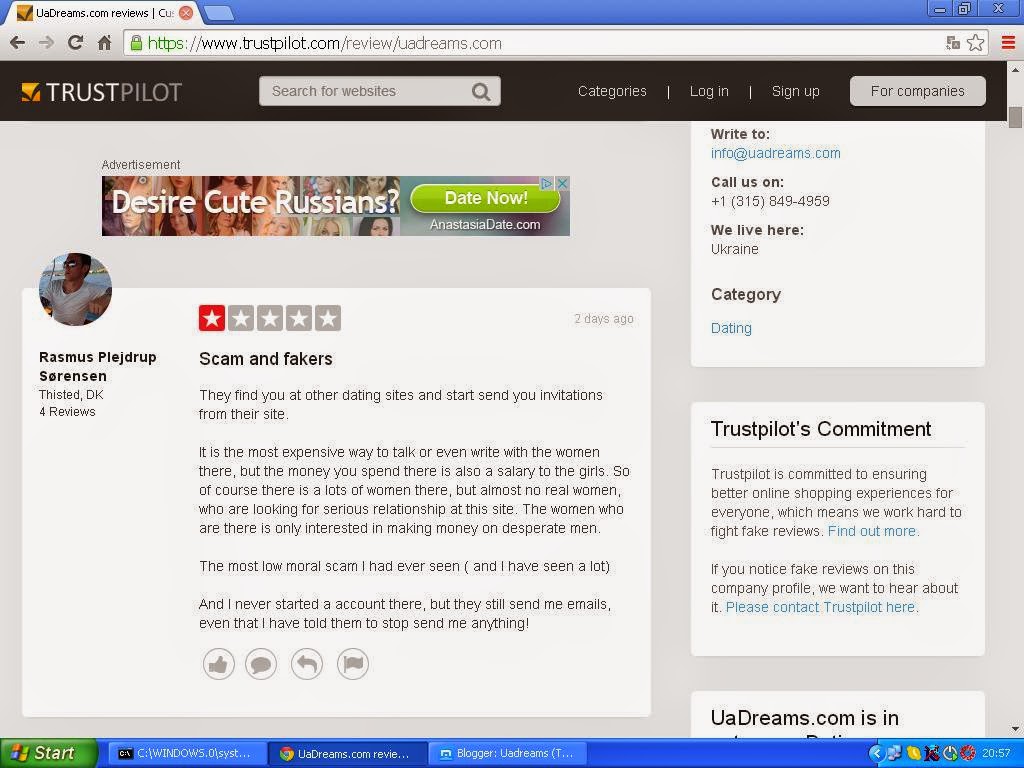Click the red gear tray icon
The image size is (1024, 768).
click(x=968, y=753)
